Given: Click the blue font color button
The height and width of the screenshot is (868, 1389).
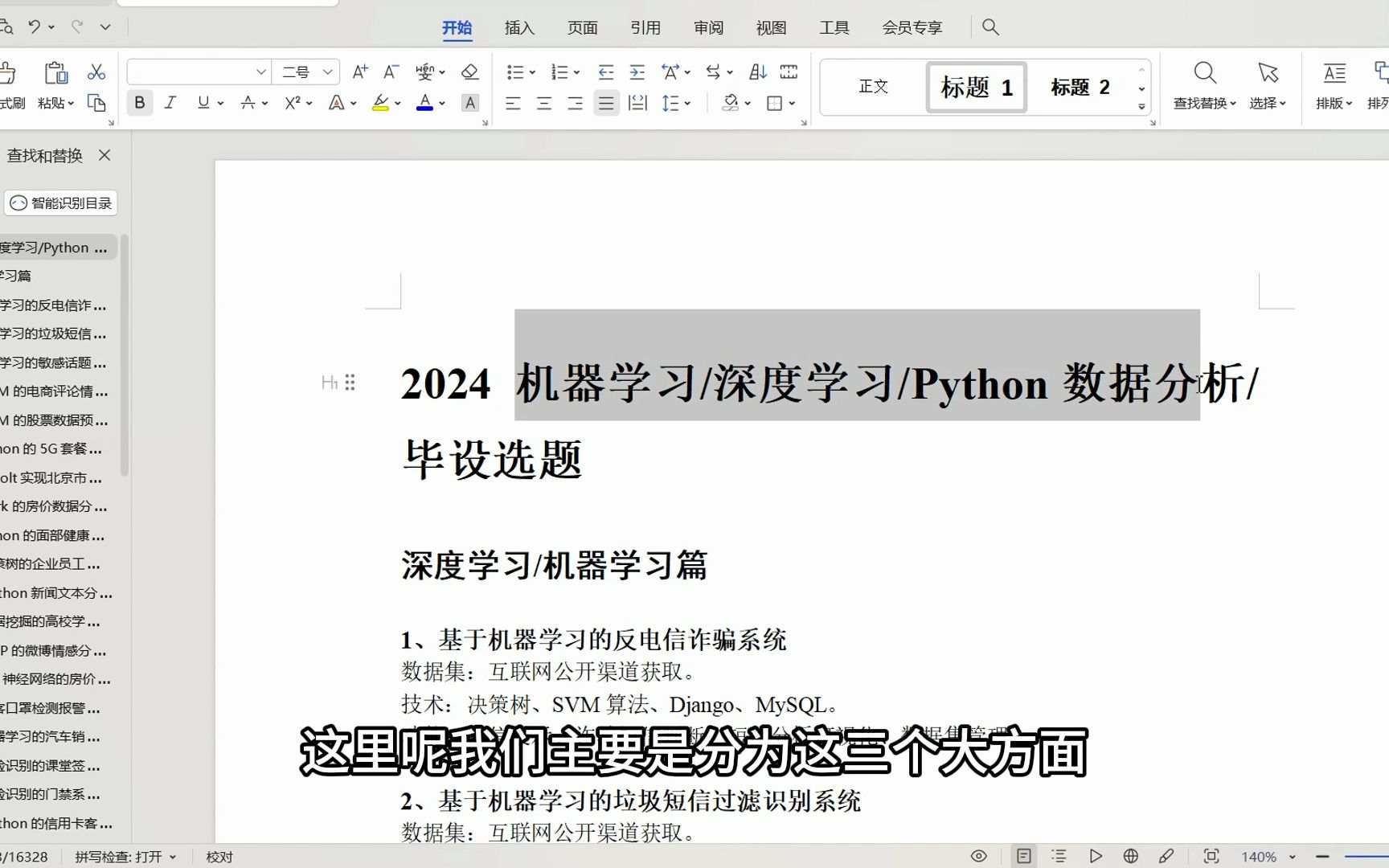Looking at the screenshot, I should coord(424,103).
